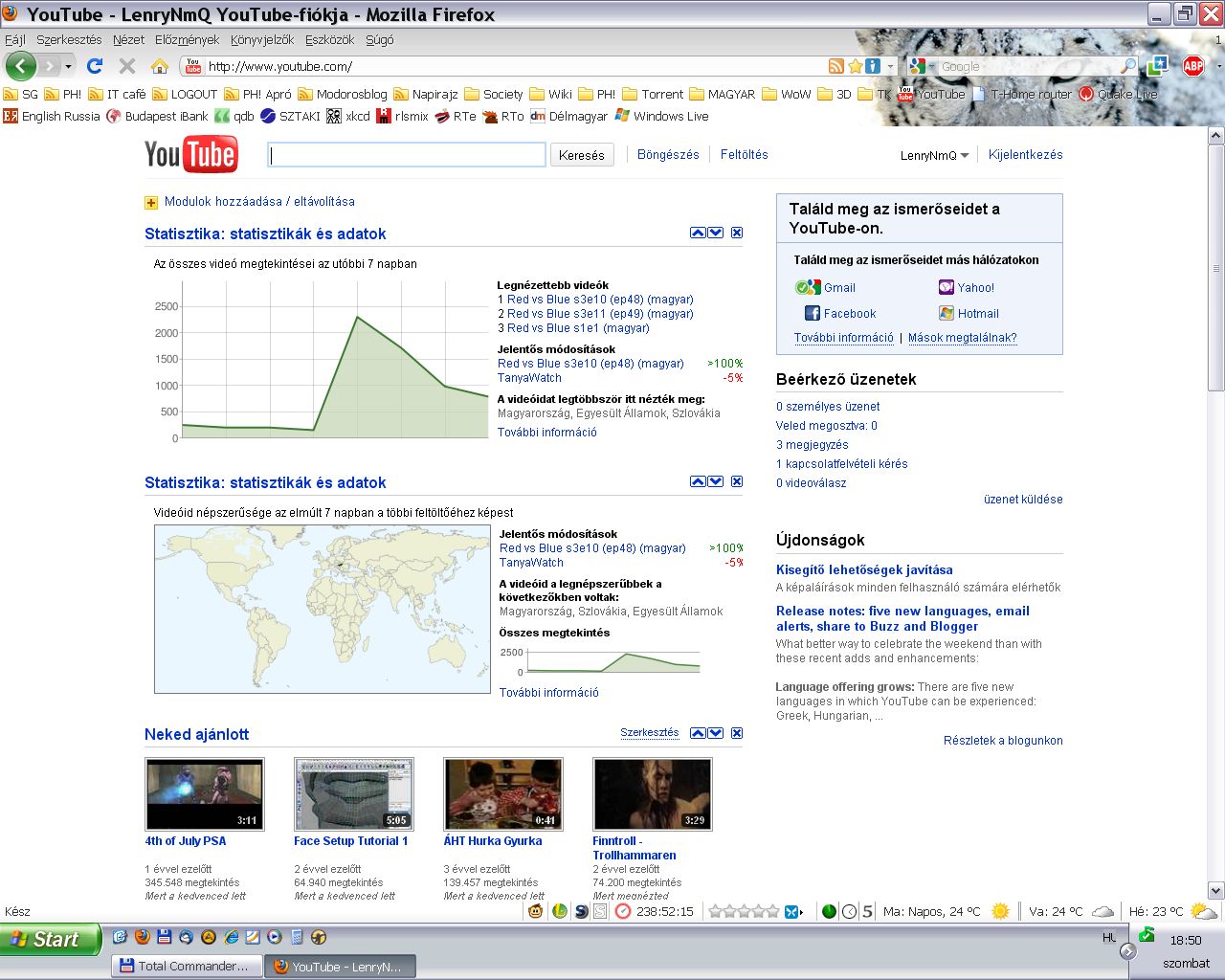Click the Internet Explorer quick launch icon
The height and width of the screenshot is (980, 1225).
(231, 938)
